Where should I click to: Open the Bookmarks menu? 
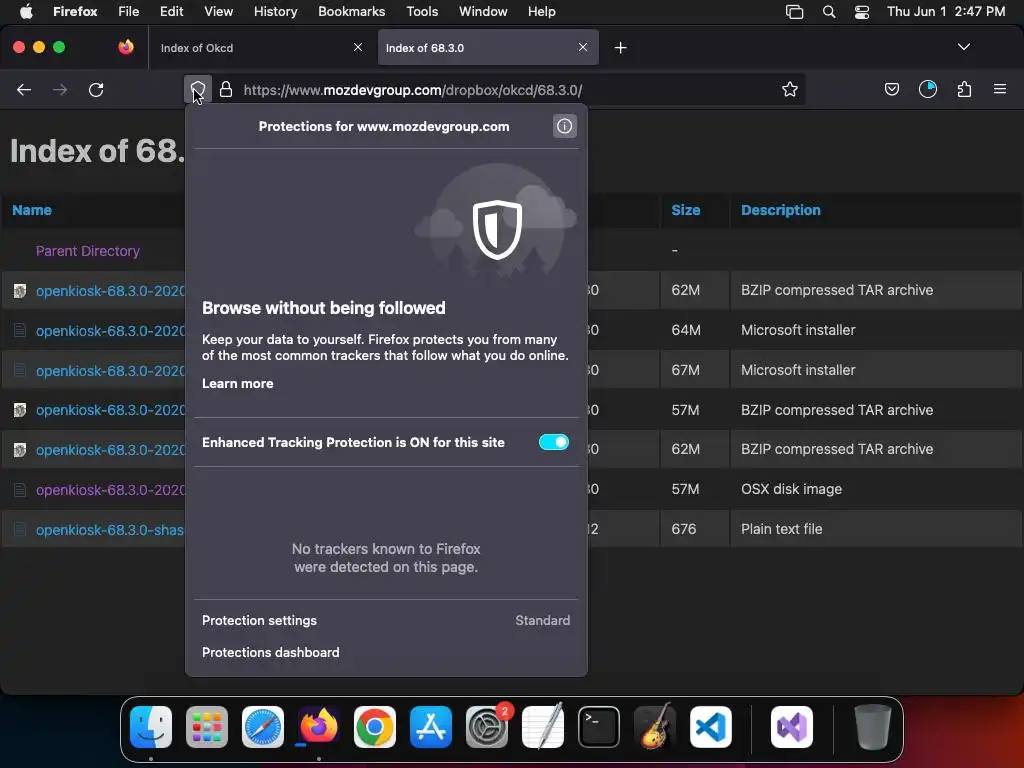pyautogui.click(x=351, y=12)
